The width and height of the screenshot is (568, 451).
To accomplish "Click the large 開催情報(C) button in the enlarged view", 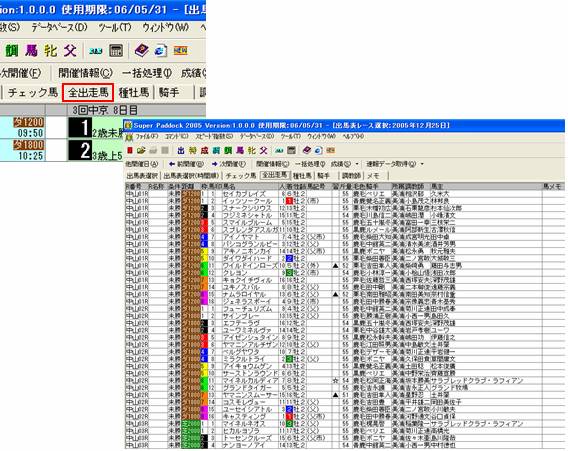I will click(x=86, y=73).
